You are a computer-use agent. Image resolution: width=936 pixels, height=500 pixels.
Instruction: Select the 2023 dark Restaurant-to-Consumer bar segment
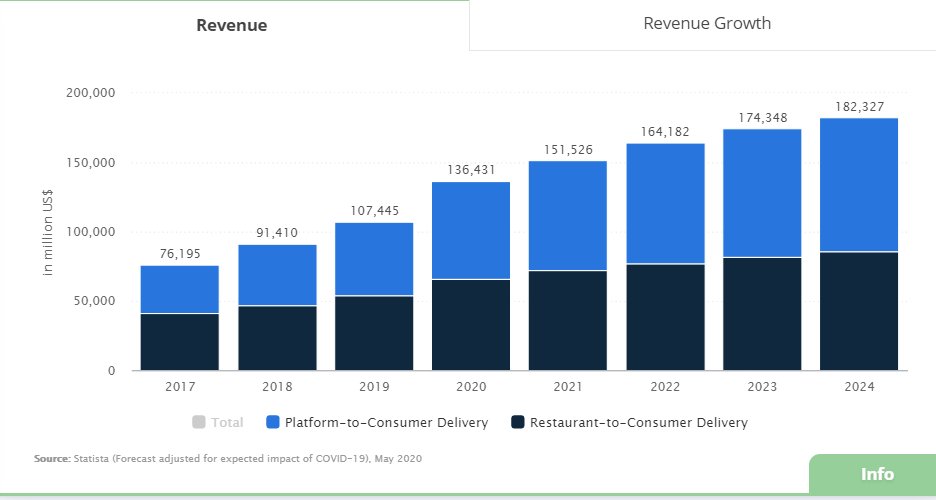point(762,314)
